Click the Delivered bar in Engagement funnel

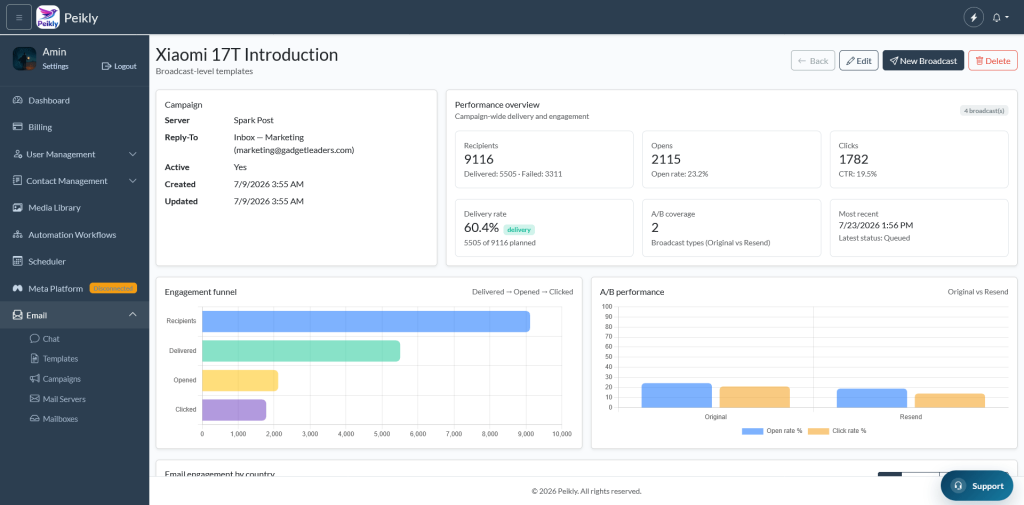(x=301, y=351)
